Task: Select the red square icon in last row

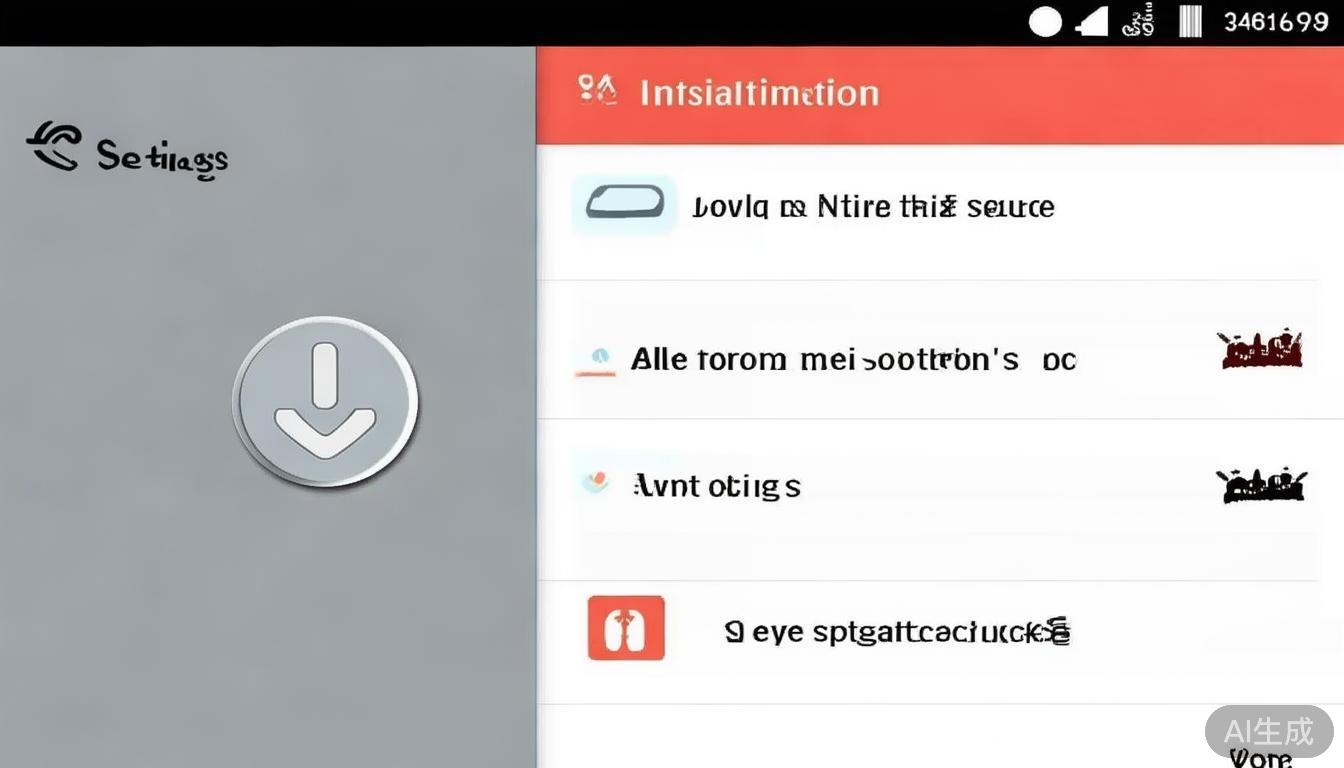Action: click(x=626, y=628)
